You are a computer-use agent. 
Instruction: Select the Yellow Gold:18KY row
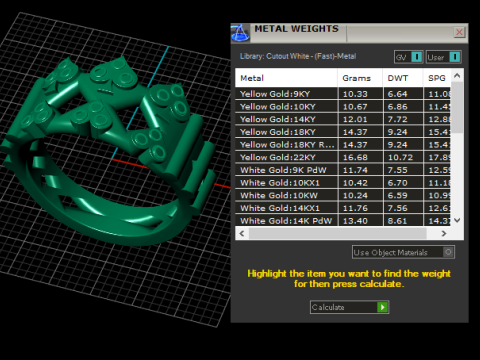(x=343, y=132)
